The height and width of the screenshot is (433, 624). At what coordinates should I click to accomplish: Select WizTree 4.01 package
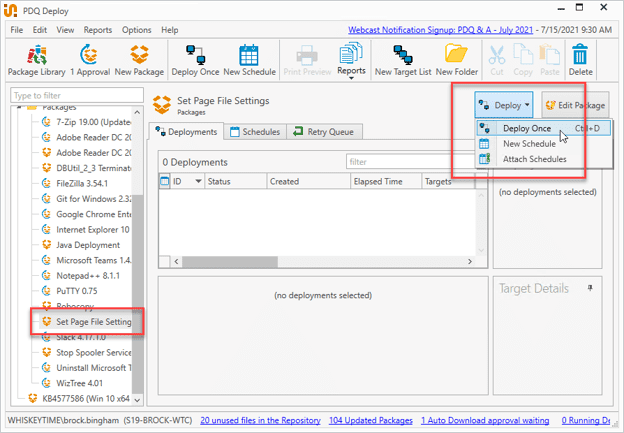click(72, 383)
